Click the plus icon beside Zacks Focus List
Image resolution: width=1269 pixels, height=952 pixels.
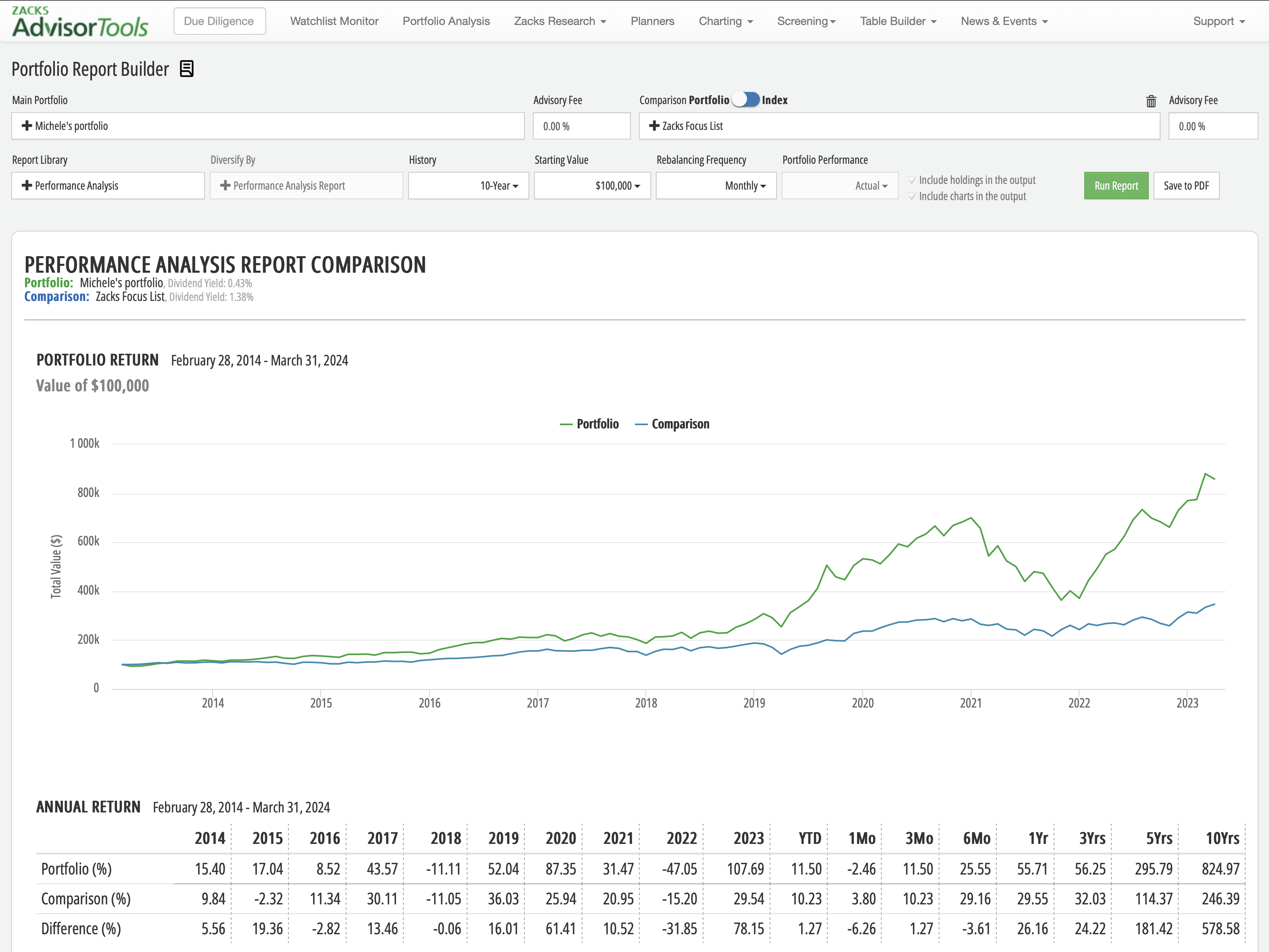654,126
